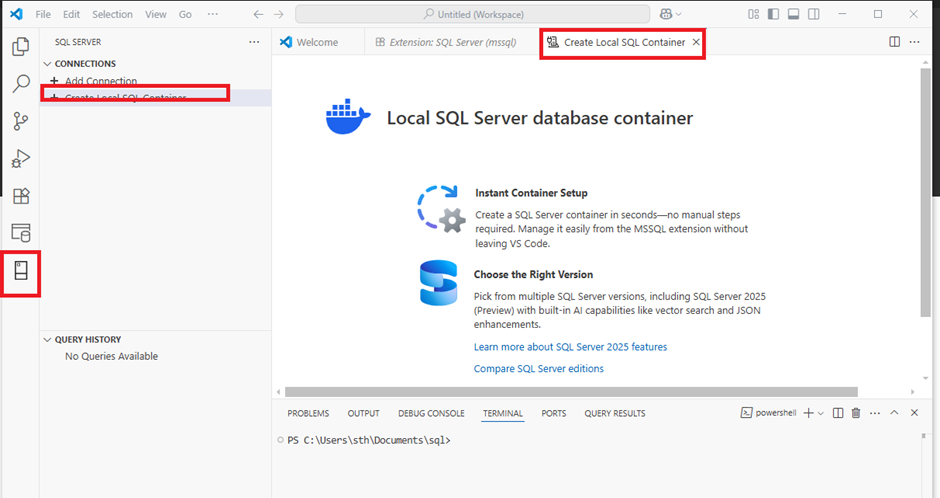
Task: Split the terminal
Action: click(838, 413)
